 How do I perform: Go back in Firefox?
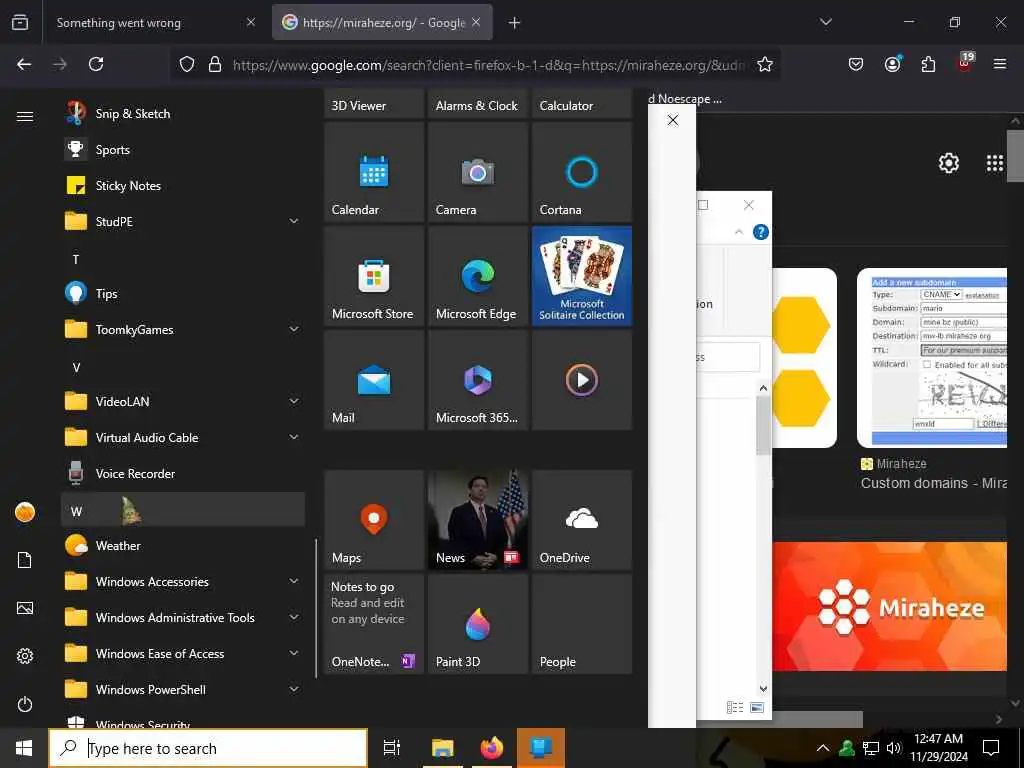(x=24, y=64)
